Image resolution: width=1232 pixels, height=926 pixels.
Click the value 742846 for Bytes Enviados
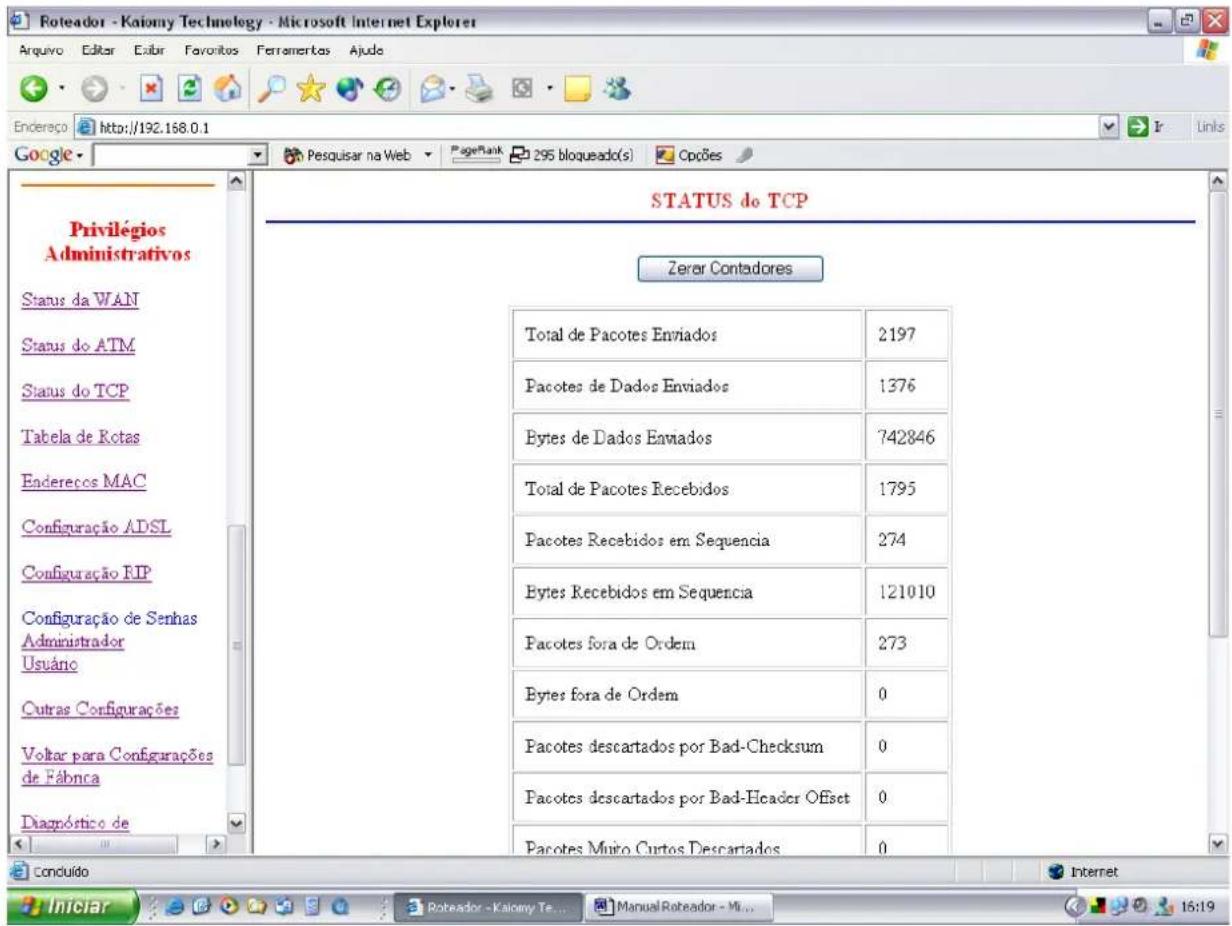coord(906,436)
